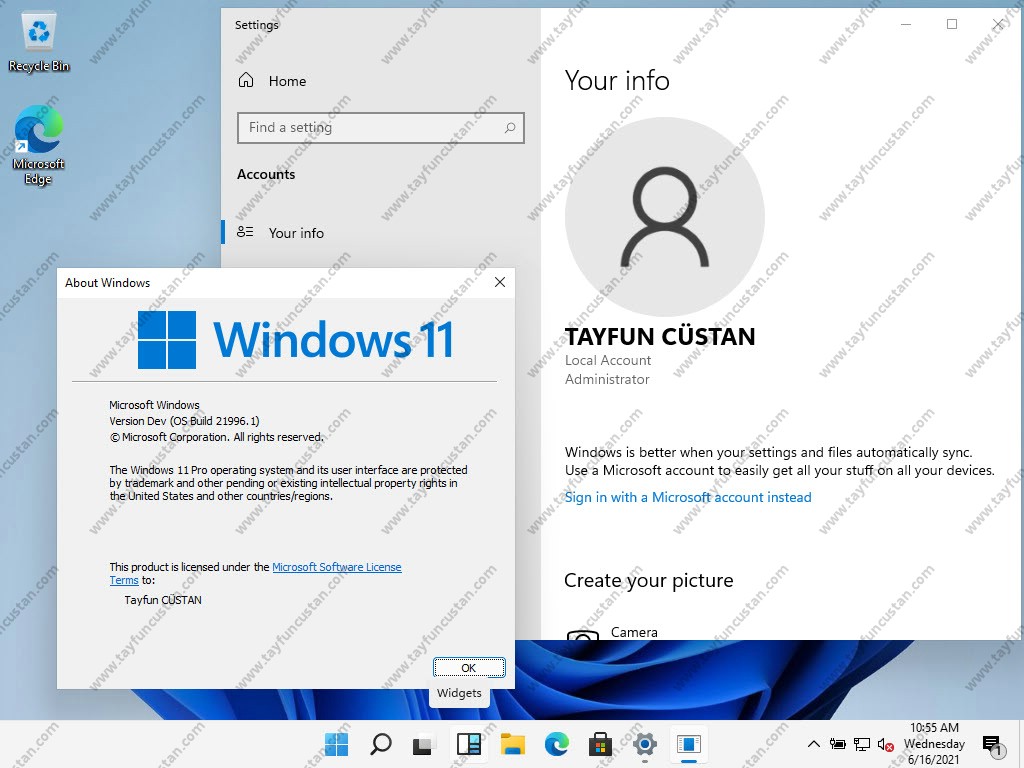The height and width of the screenshot is (768, 1024).
Task: Click Version Dev (OS Build 21996.1) text
Action: tap(184, 421)
